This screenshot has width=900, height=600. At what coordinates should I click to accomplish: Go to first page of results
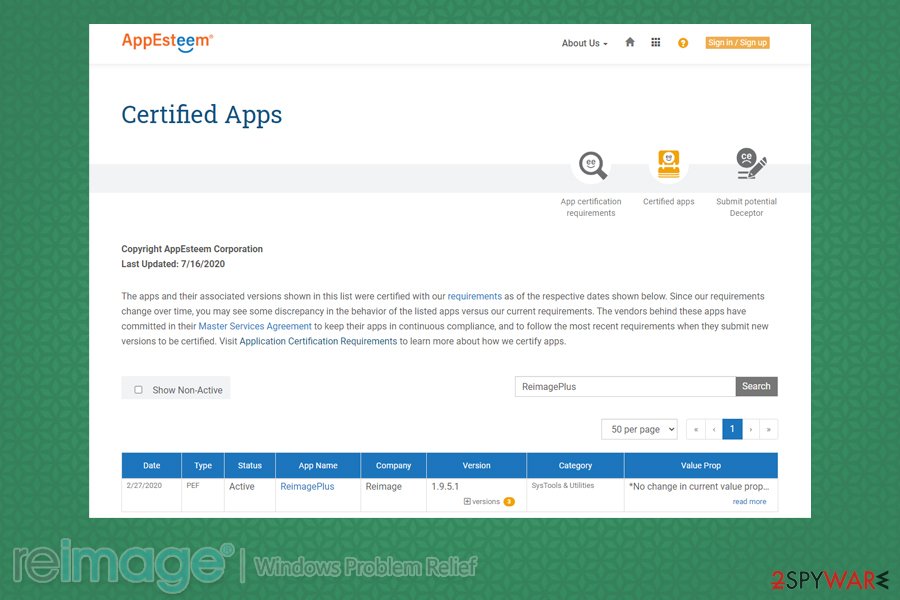[x=696, y=429]
